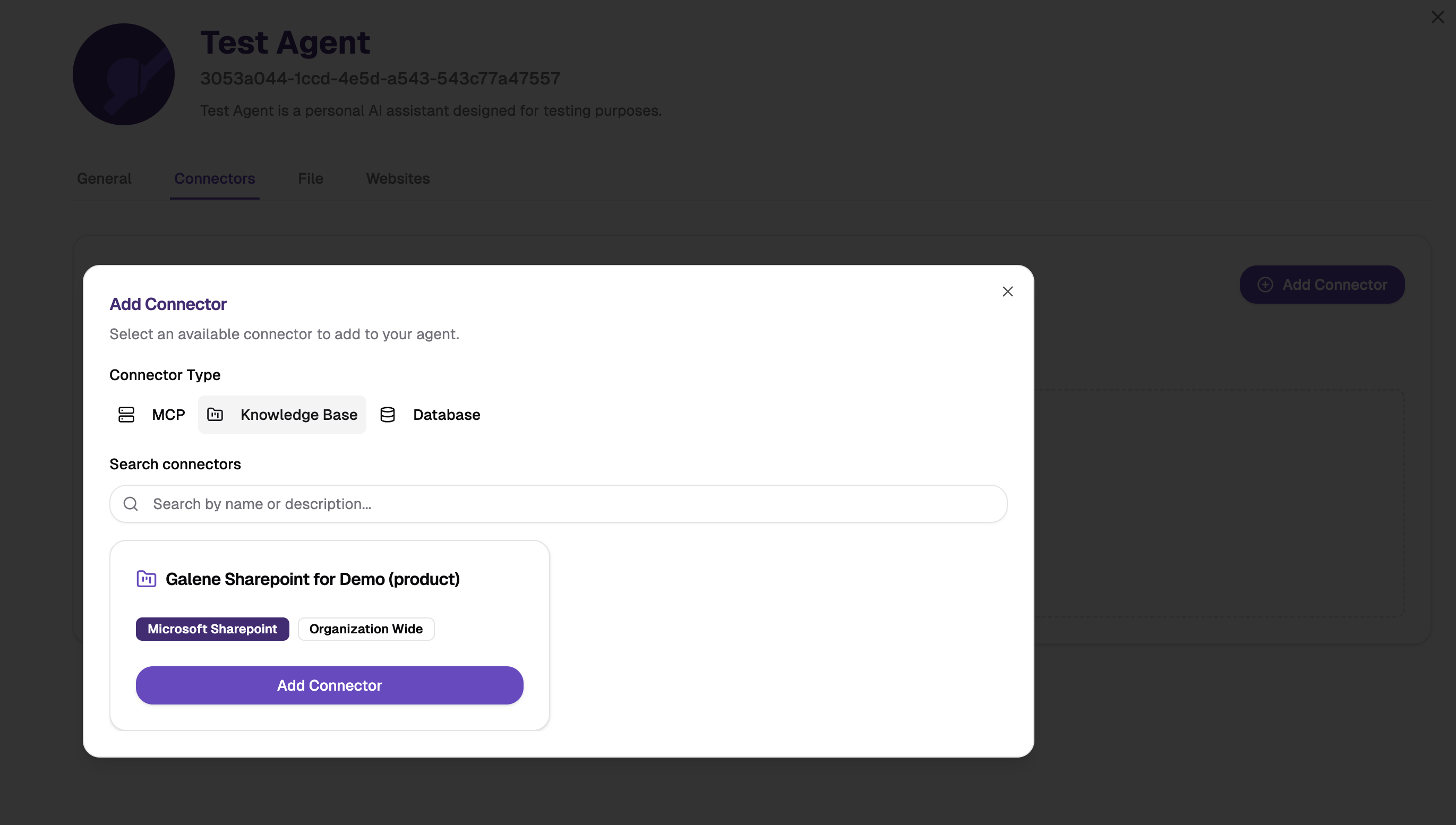Click the Database cylinder icon
The height and width of the screenshot is (825, 1456).
coord(387,415)
